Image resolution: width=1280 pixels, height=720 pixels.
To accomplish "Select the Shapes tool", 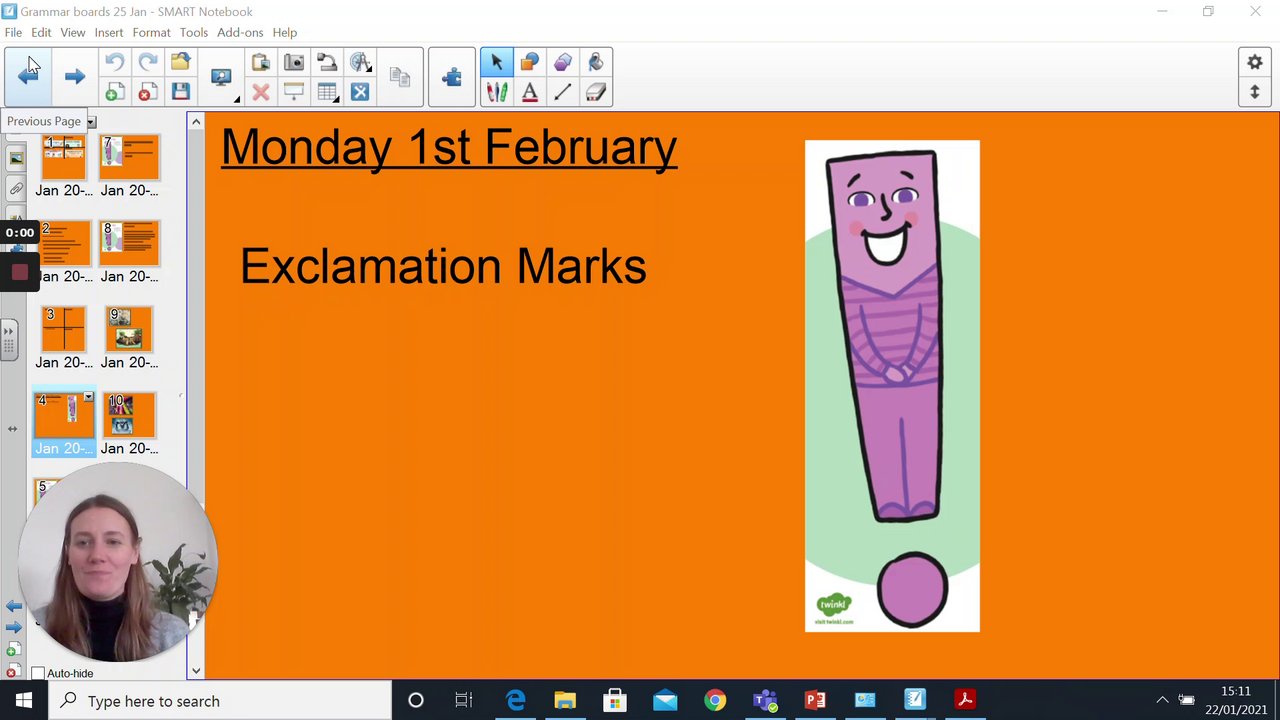I will [x=530, y=62].
